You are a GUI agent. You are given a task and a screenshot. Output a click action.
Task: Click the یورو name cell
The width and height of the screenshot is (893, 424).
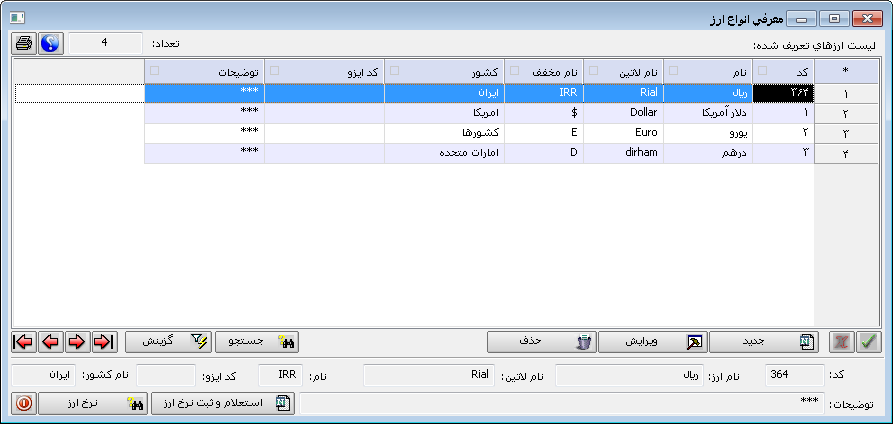(708, 133)
